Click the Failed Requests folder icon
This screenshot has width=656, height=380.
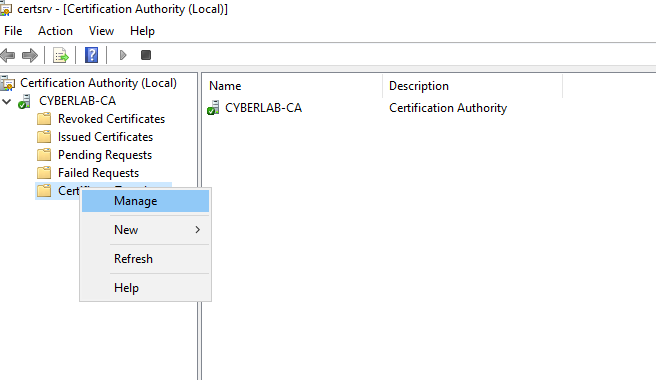point(44,173)
